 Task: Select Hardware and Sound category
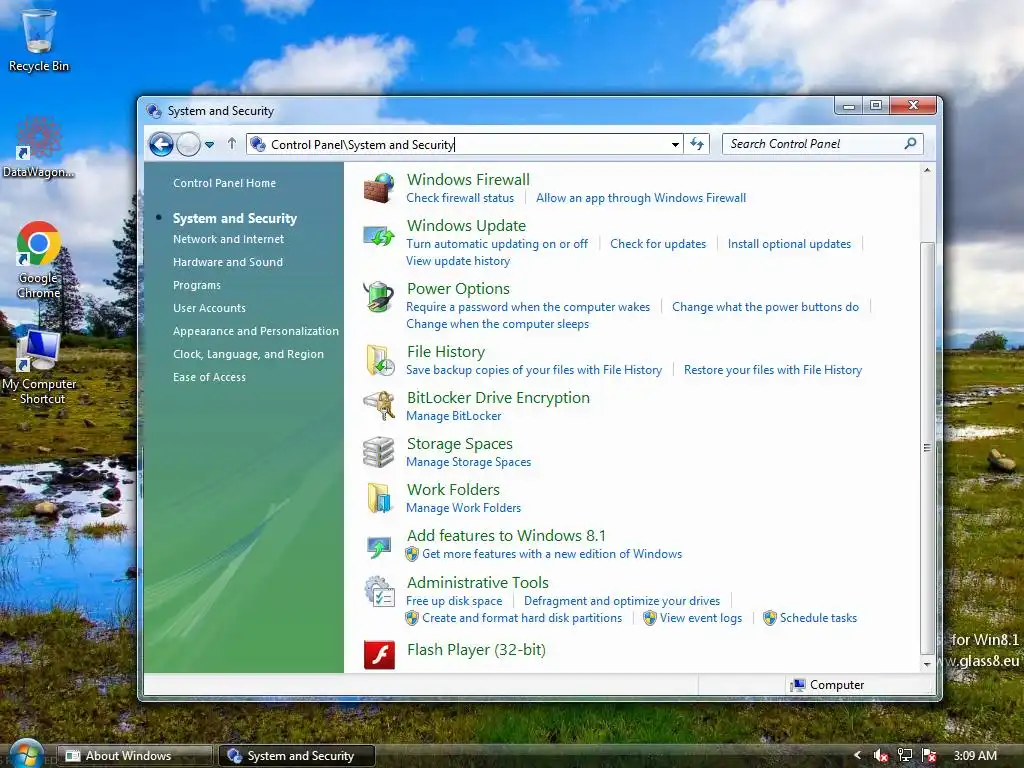(x=228, y=262)
